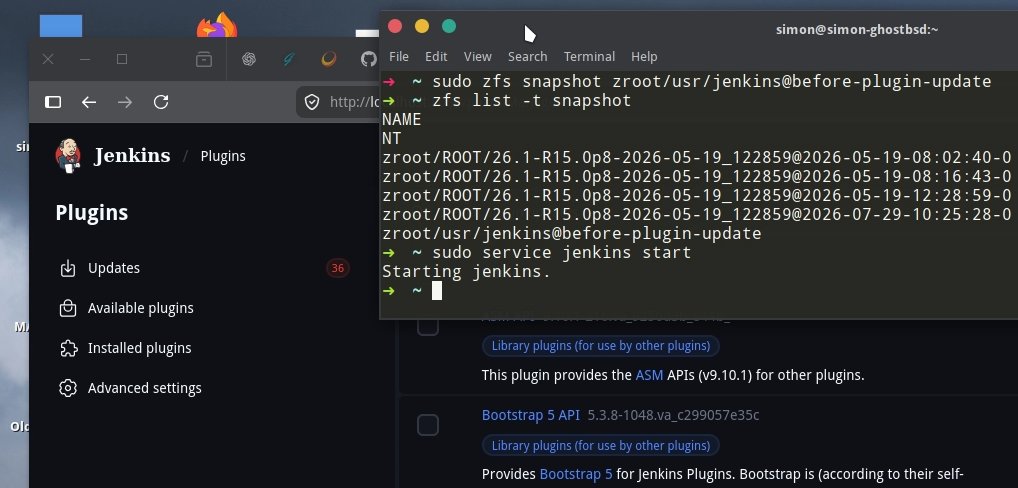Click the browser URL address field

338,102
